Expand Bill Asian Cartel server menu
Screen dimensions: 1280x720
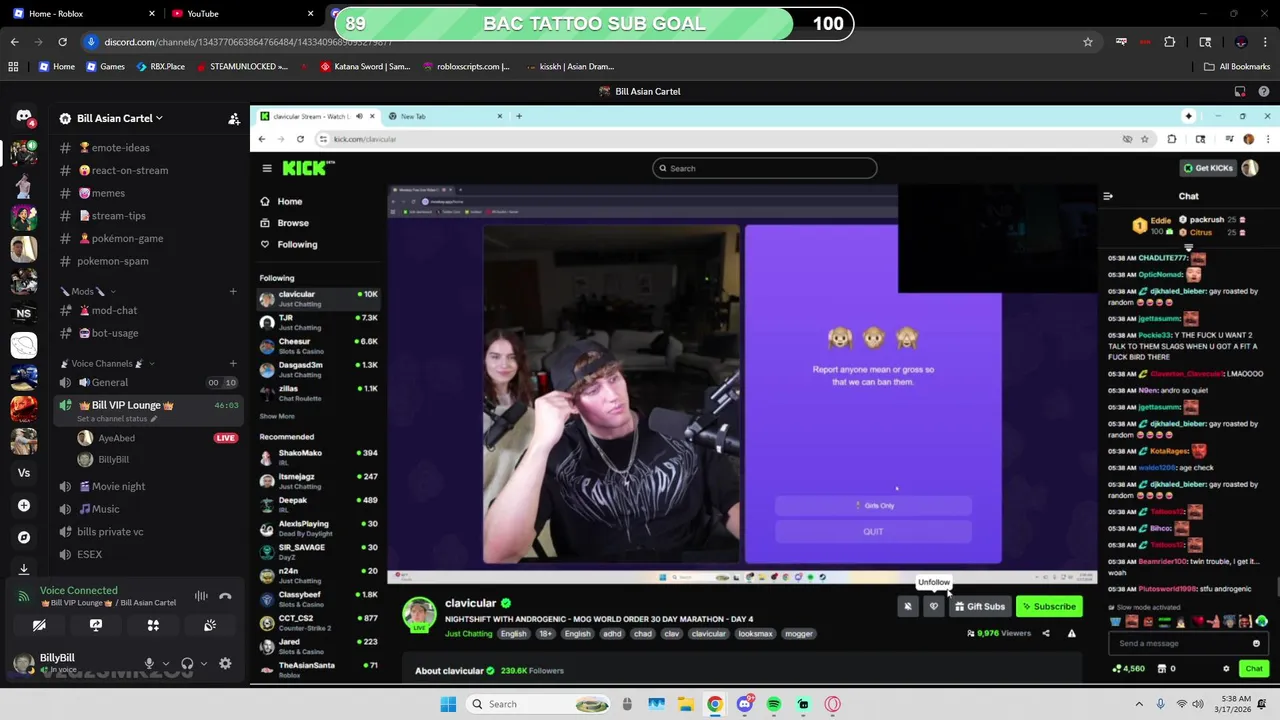coord(120,118)
